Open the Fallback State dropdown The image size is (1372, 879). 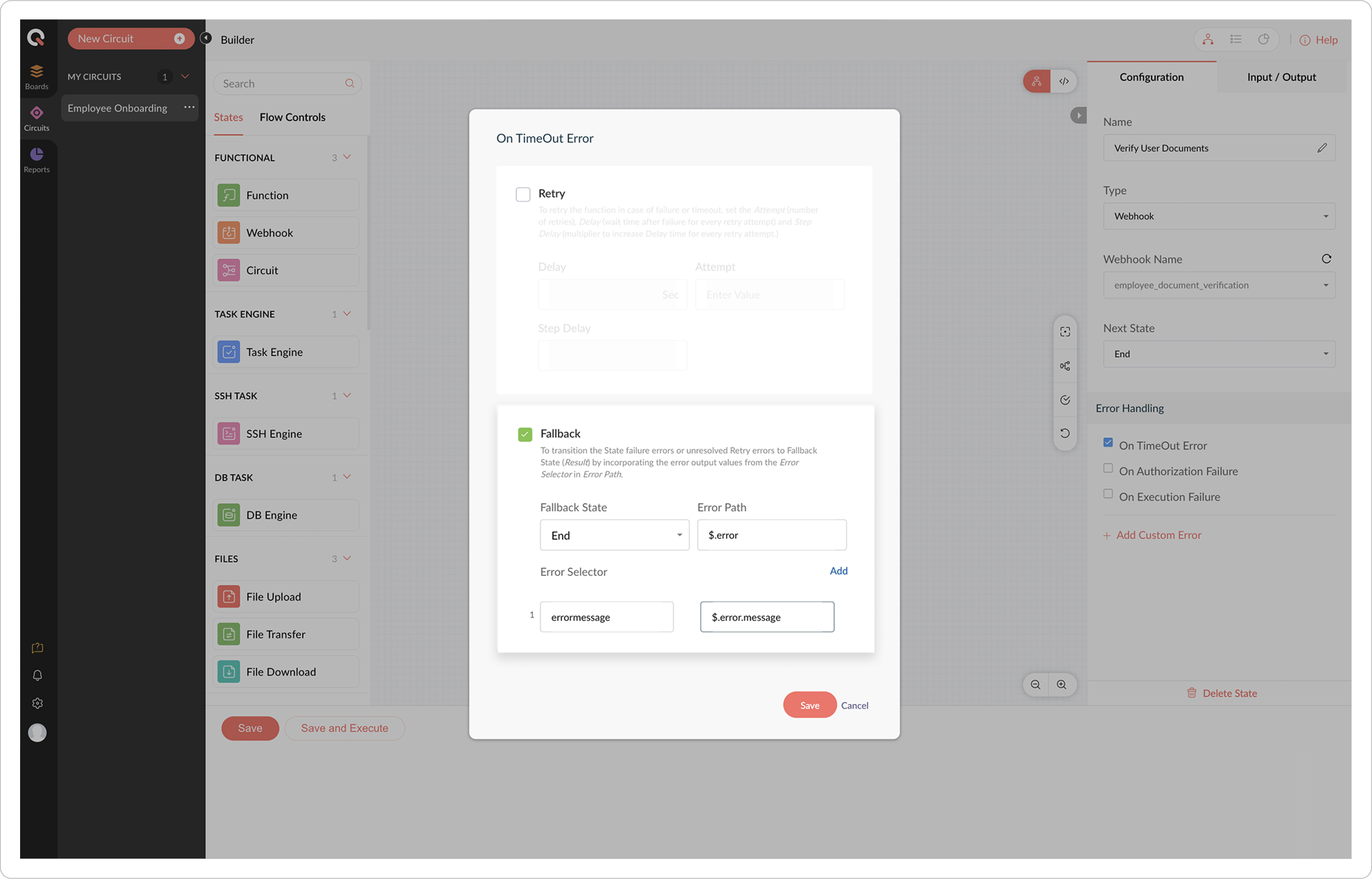click(614, 535)
